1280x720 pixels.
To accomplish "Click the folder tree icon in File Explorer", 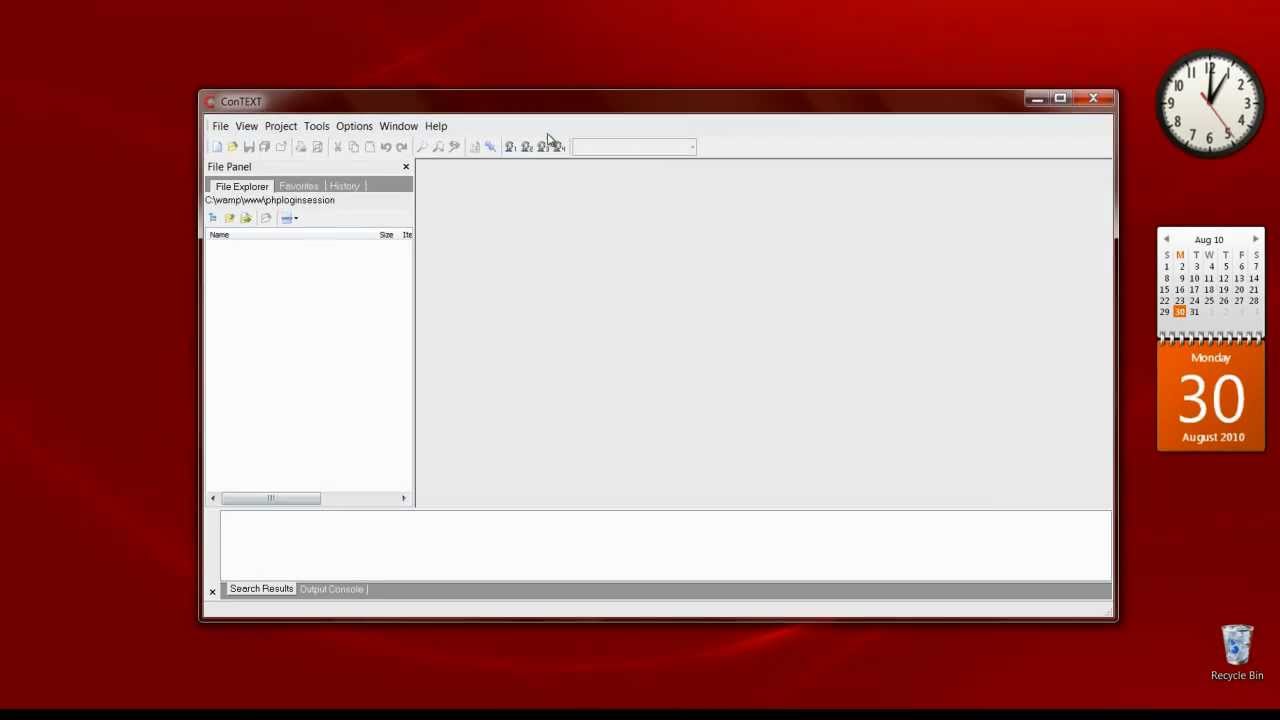I will 213,218.
